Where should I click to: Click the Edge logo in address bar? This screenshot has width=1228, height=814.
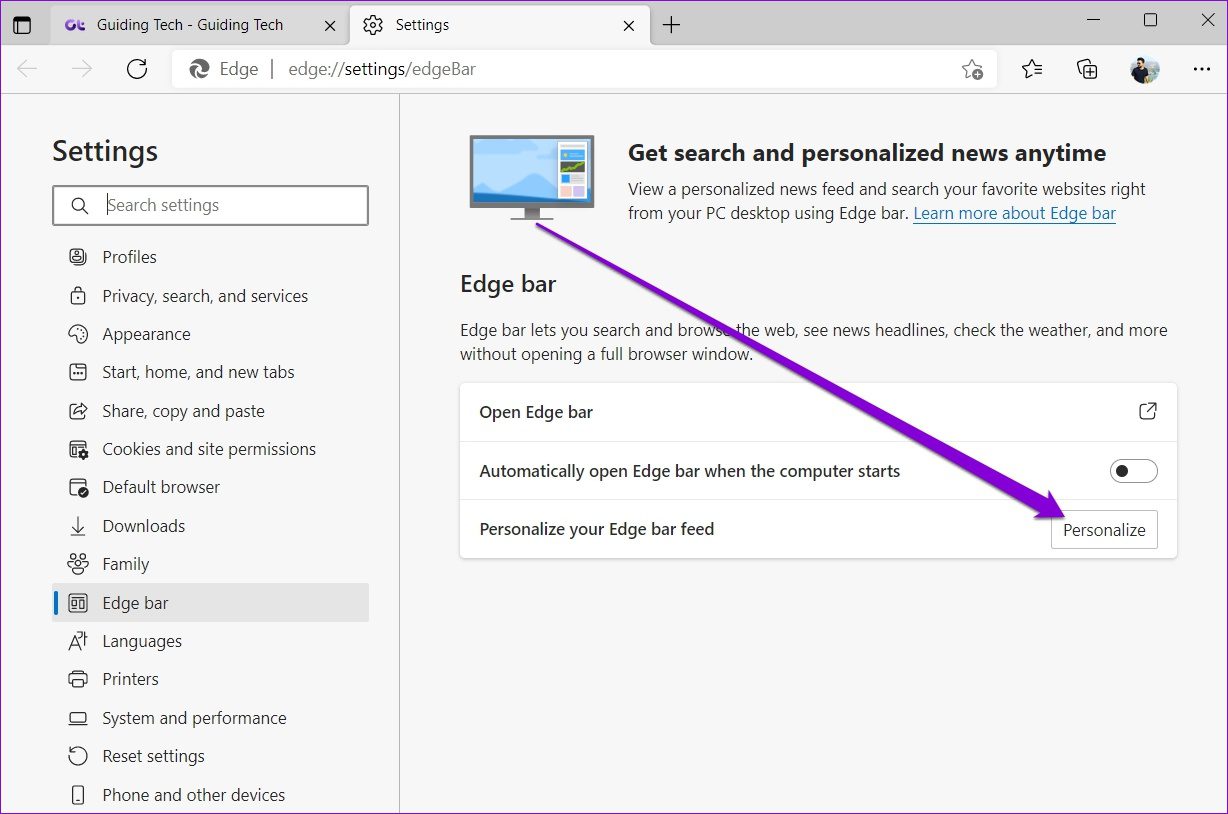coord(200,69)
